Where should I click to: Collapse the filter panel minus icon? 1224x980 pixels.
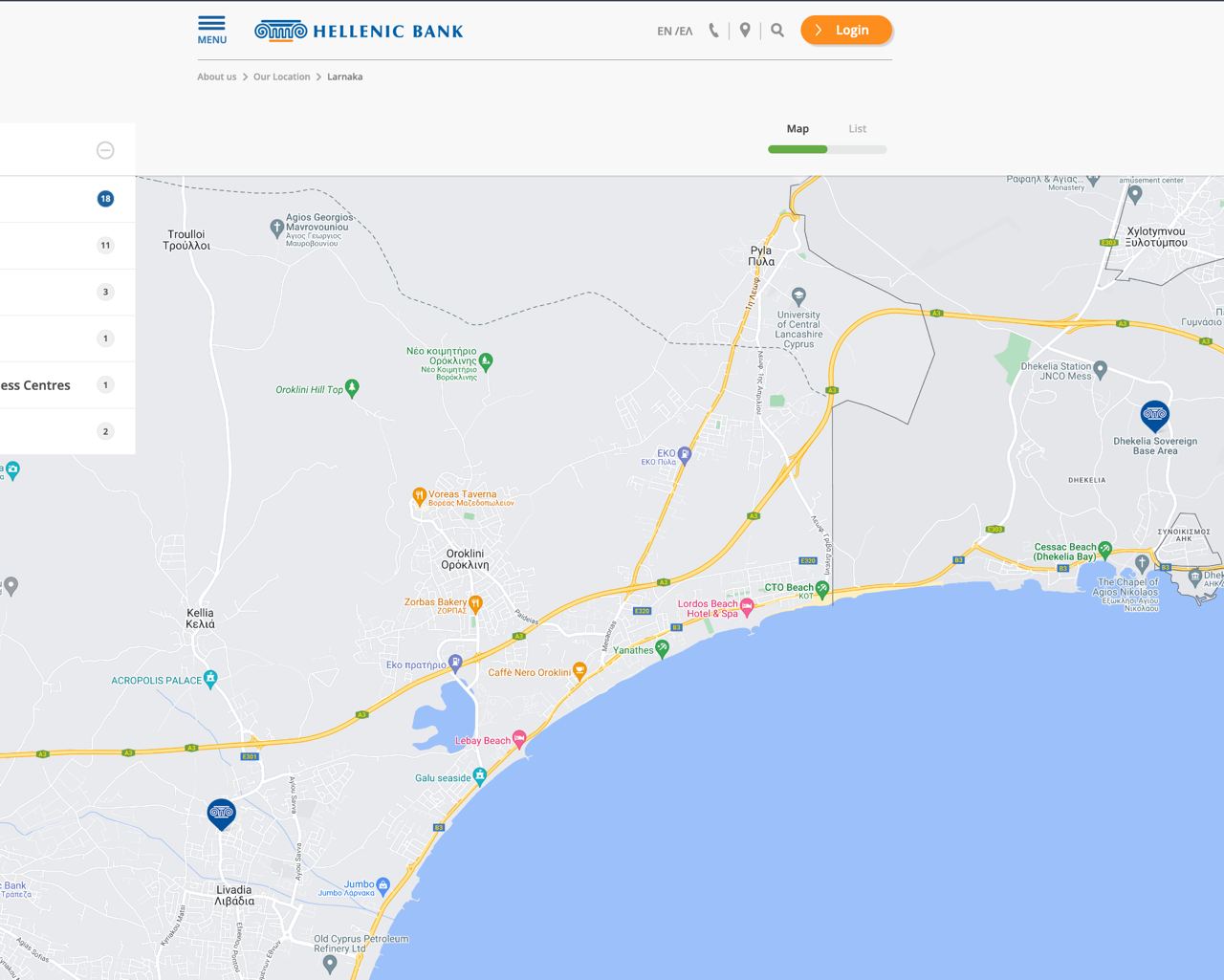click(x=105, y=150)
